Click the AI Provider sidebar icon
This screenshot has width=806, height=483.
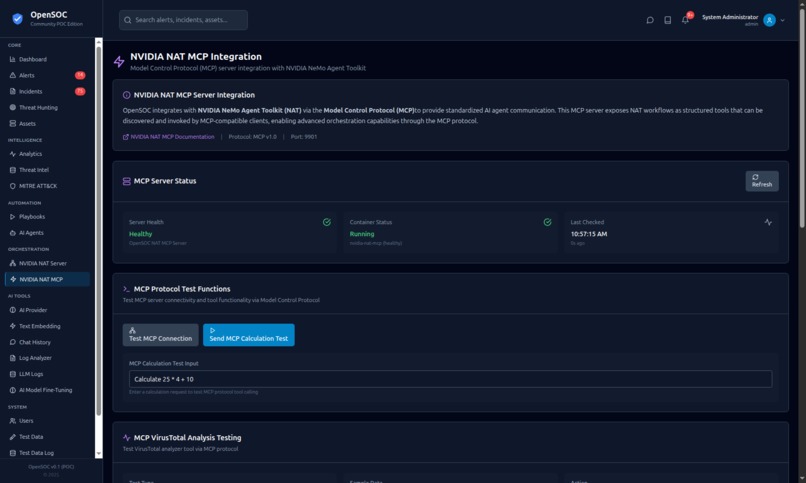pyautogui.click(x=13, y=310)
